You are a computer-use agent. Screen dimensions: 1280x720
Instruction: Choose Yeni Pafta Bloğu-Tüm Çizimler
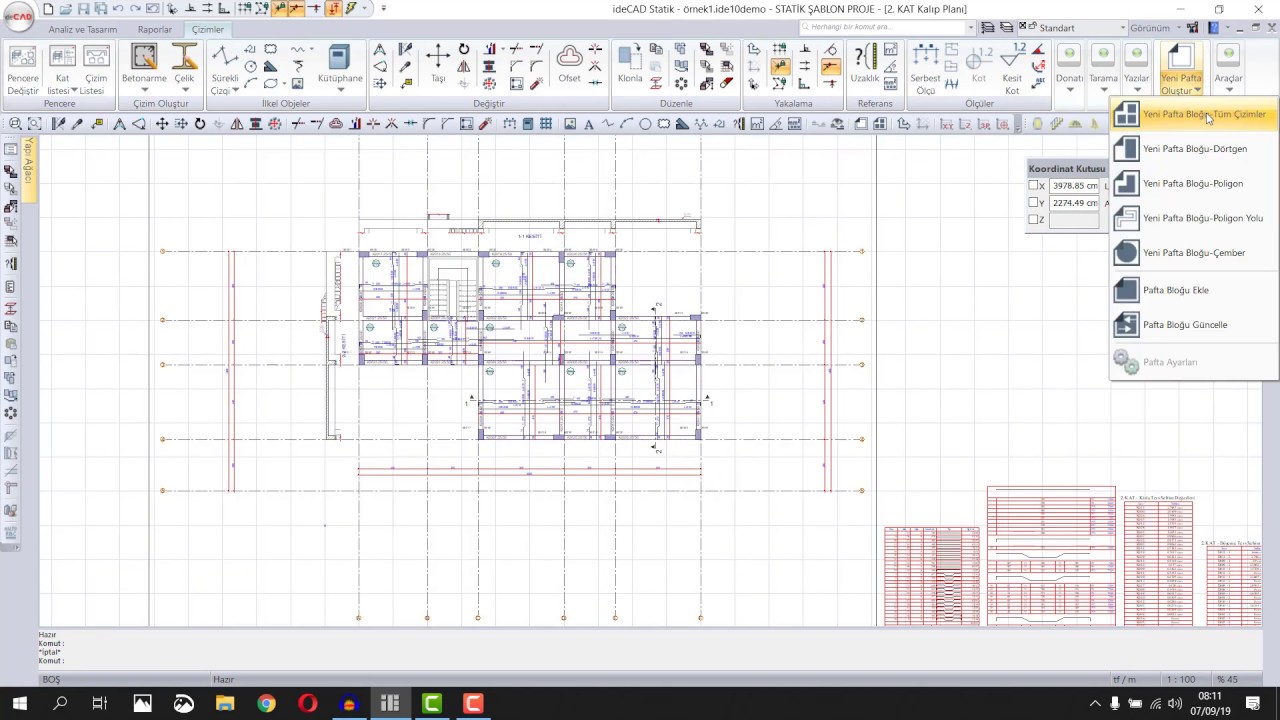pos(1194,114)
